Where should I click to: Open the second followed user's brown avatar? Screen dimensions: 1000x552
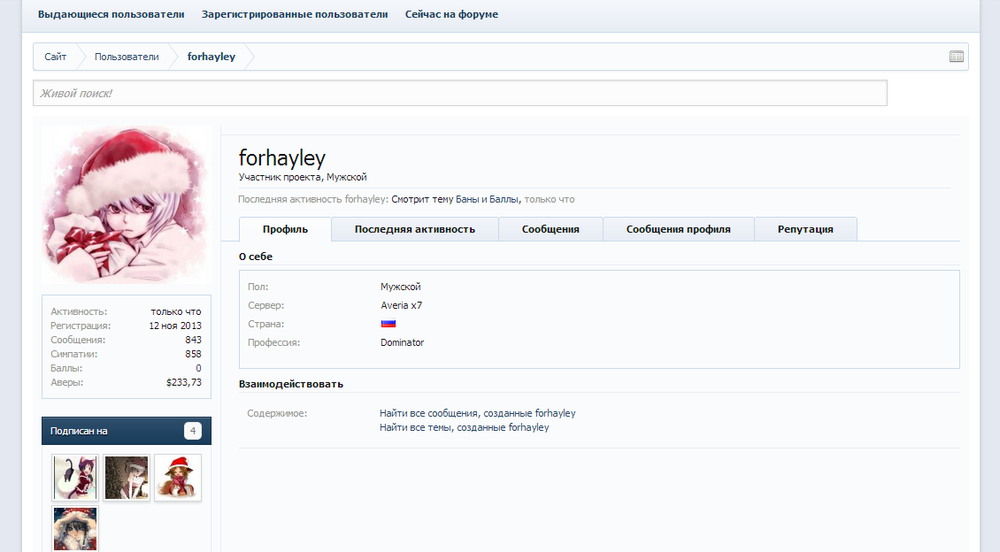coord(126,478)
